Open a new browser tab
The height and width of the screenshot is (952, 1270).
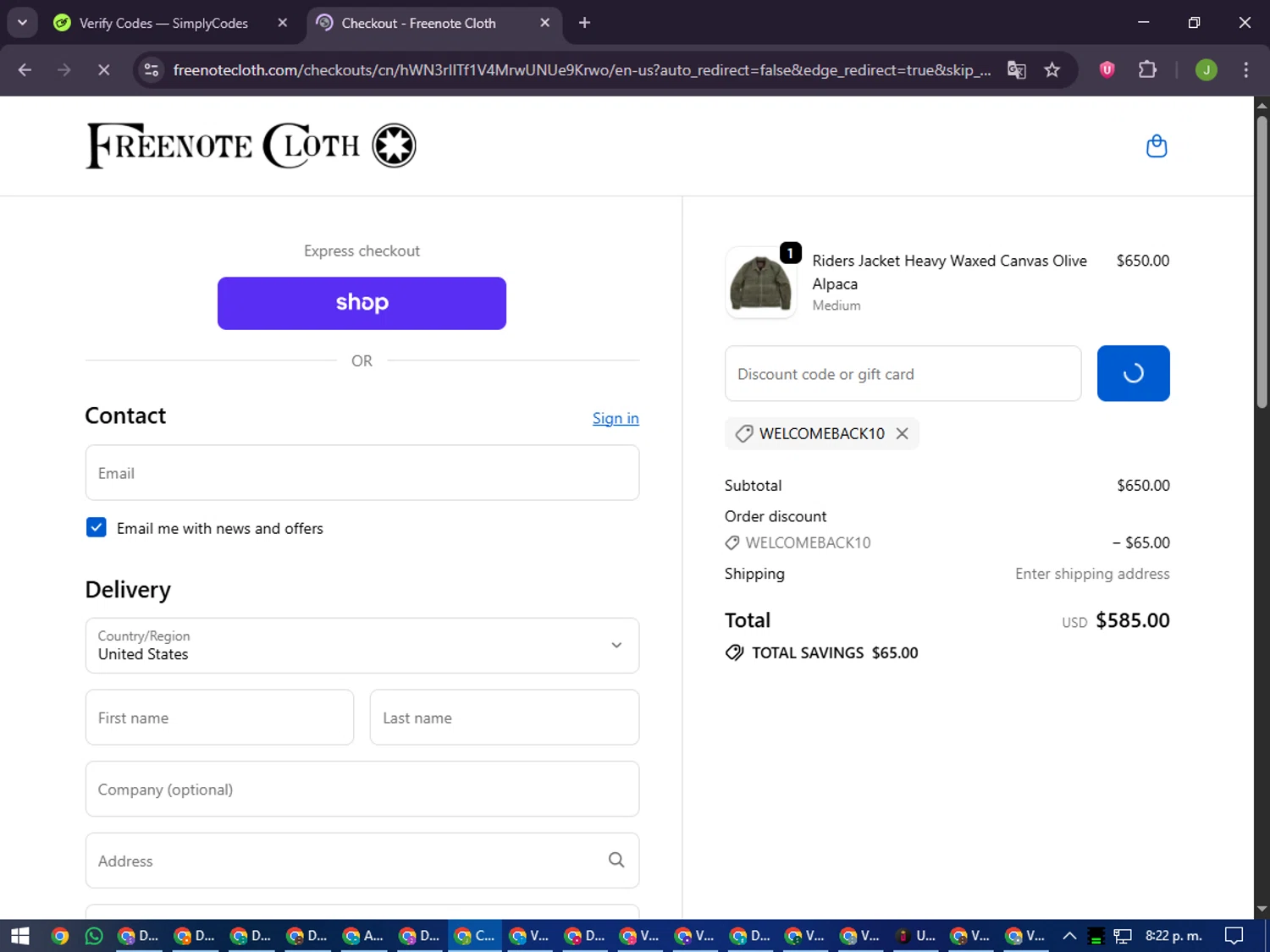click(x=584, y=23)
